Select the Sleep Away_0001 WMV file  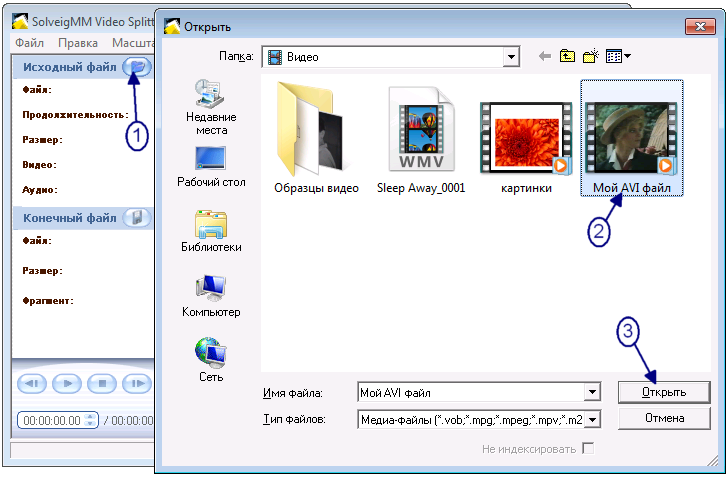tap(421, 139)
